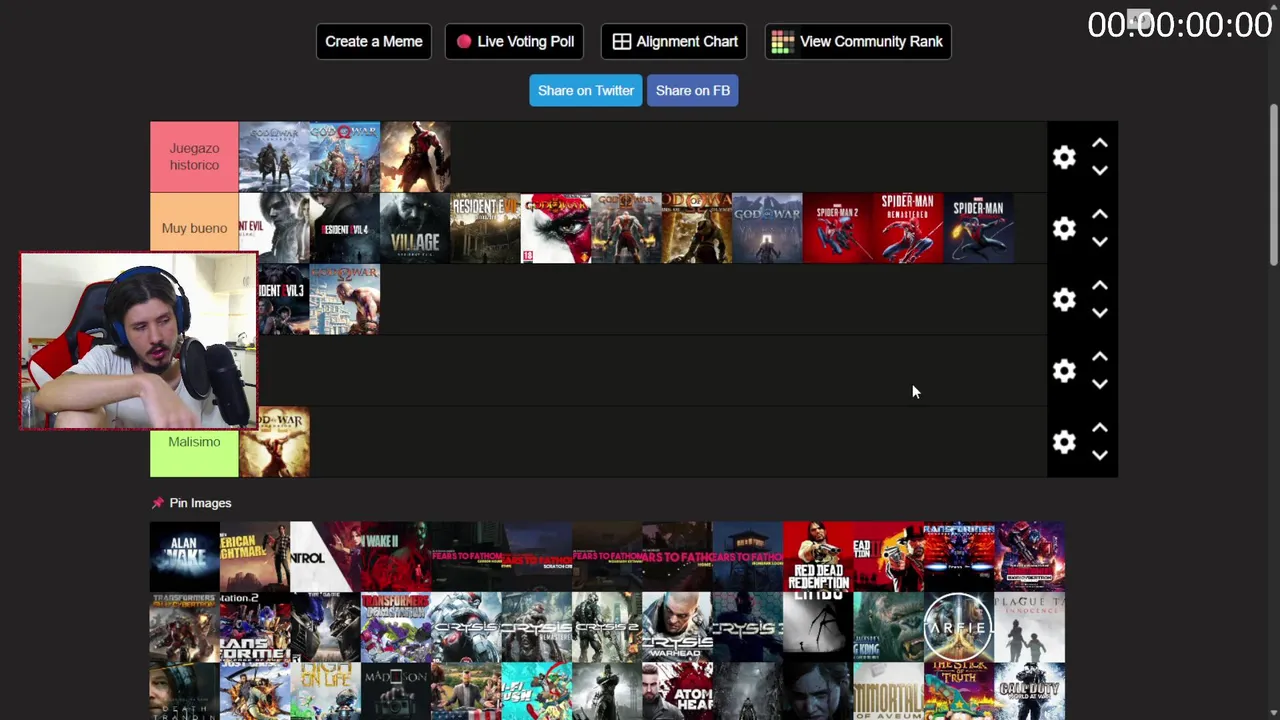Select the King Kong game cover
Image resolution: width=1280 pixels, height=720 pixels.
click(888, 628)
